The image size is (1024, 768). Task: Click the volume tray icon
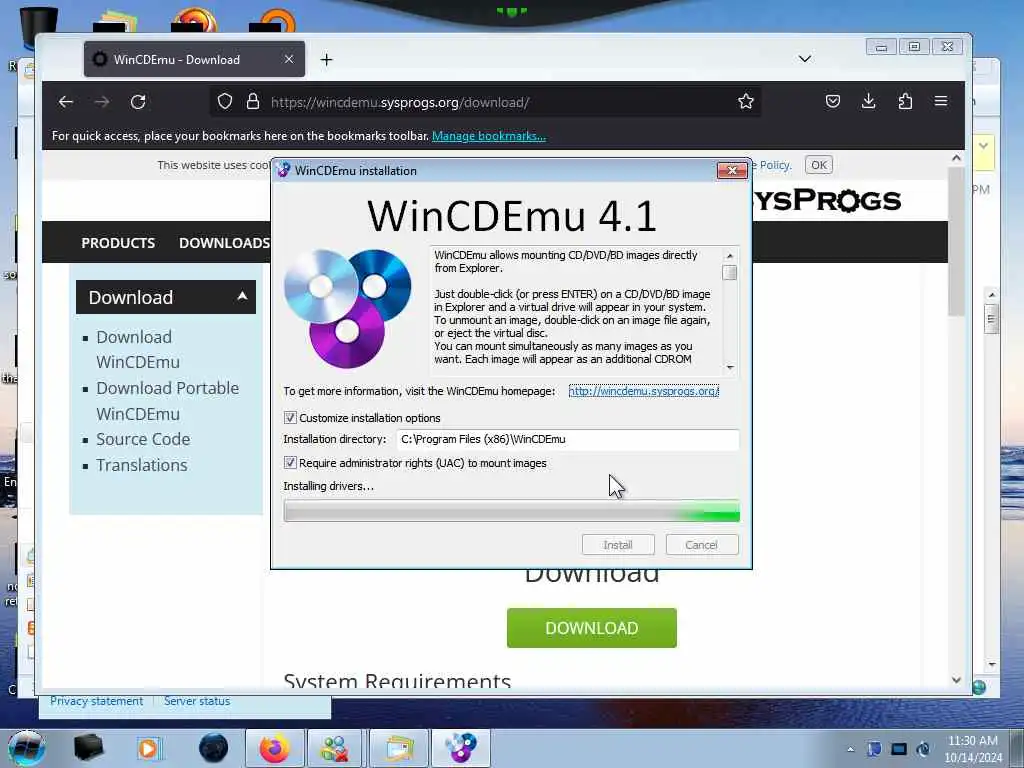pyautogui.click(x=923, y=749)
